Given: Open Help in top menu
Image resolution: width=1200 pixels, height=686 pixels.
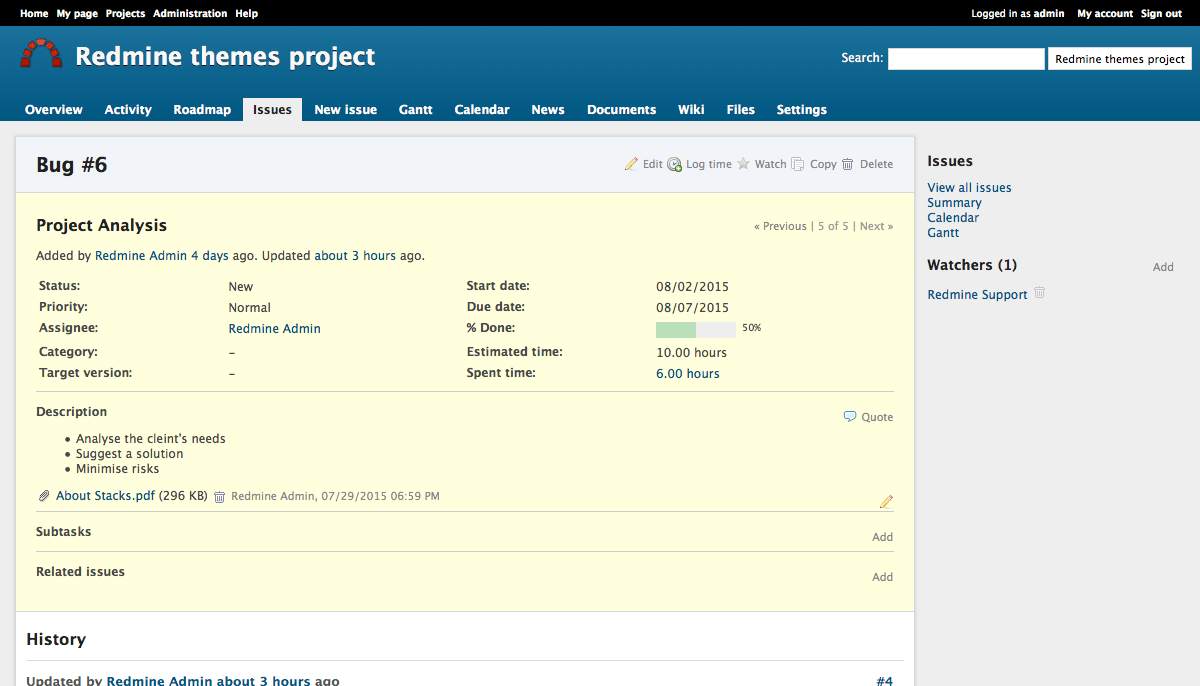Looking at the screenshot, I should click(246, 14).
